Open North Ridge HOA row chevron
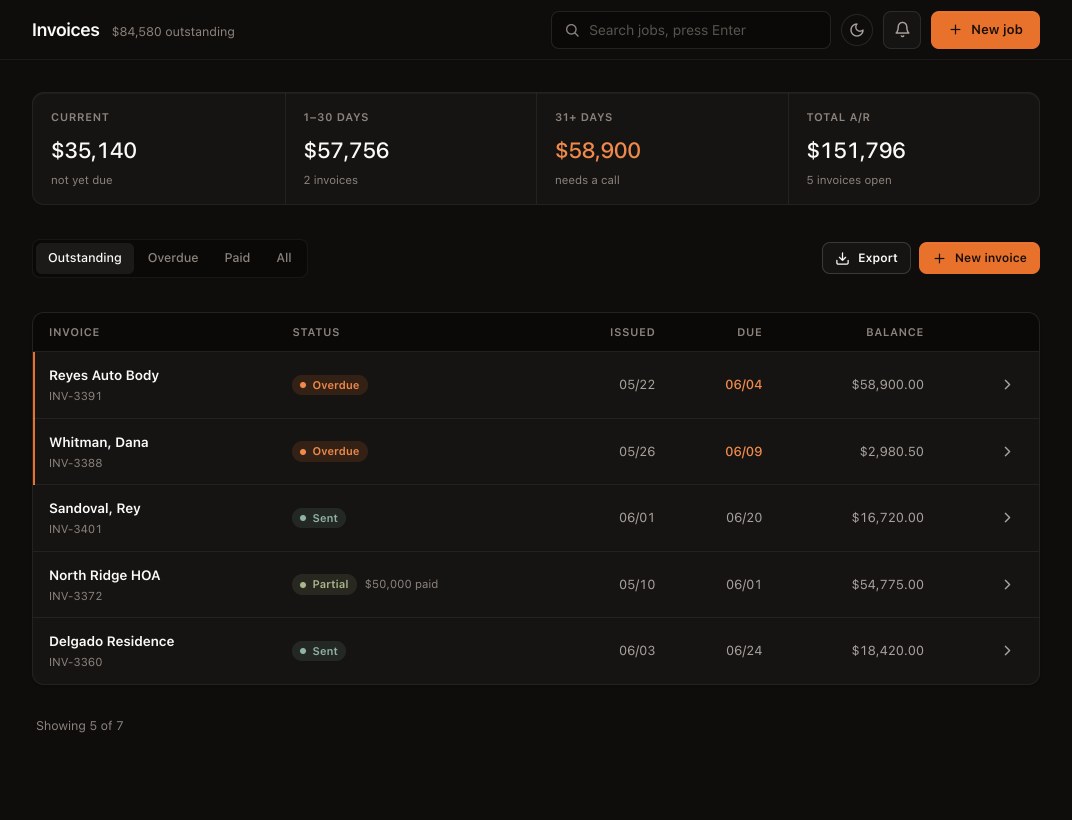The width and height of the screenshot is (1072, 820). click(1007, 585)
